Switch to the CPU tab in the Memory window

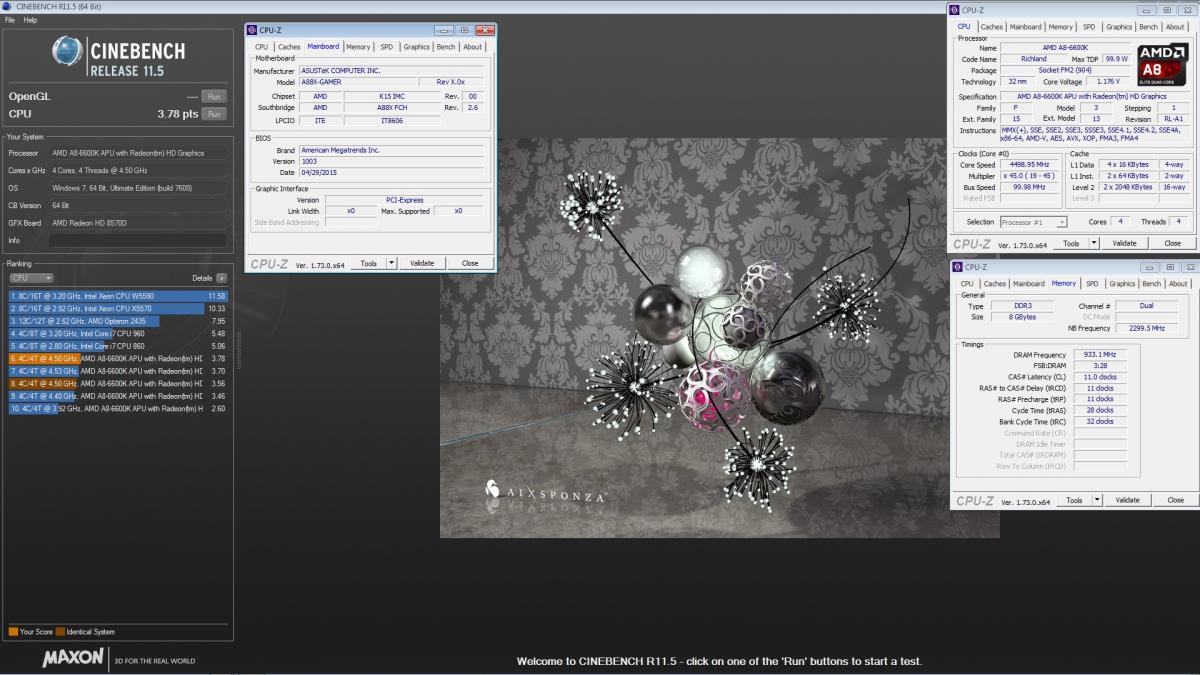967,284
